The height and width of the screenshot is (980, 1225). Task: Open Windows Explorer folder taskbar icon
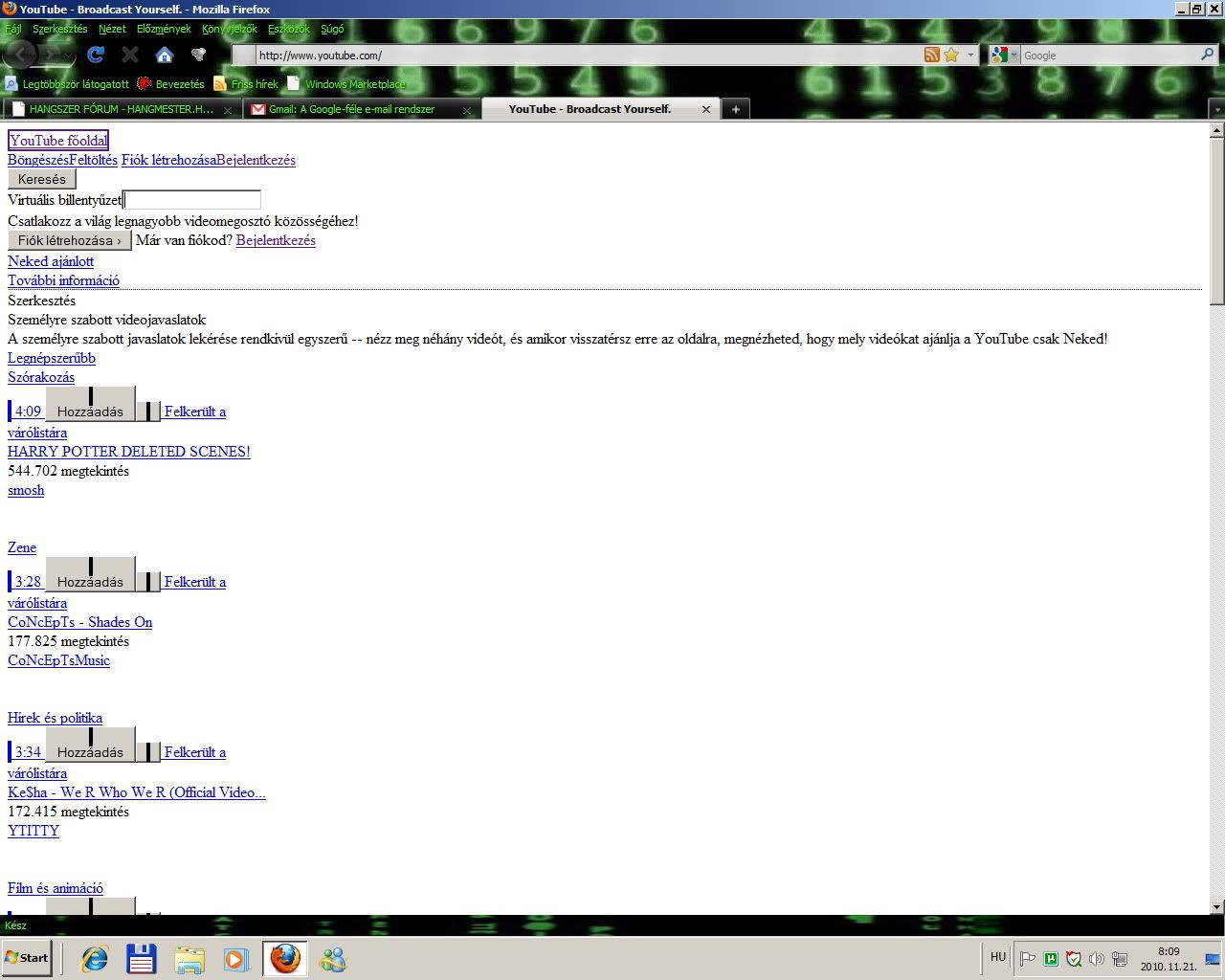(x=189, y=958)
